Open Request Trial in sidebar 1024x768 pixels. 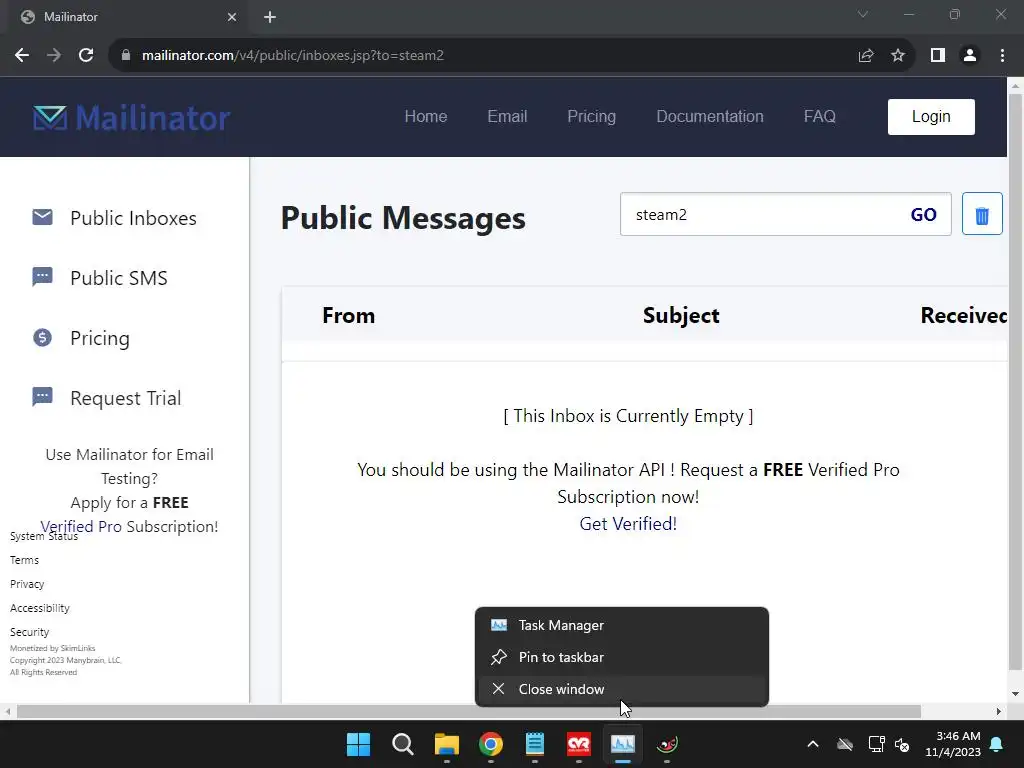pyautogui.click(x=125, y=398)
